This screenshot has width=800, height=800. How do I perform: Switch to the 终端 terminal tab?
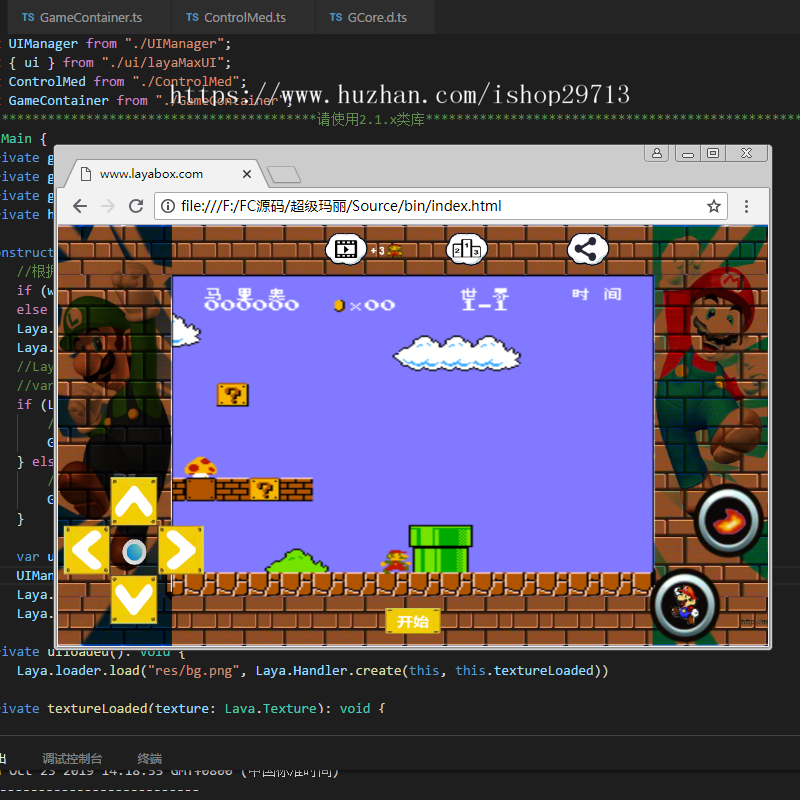[x=149, y=759]
